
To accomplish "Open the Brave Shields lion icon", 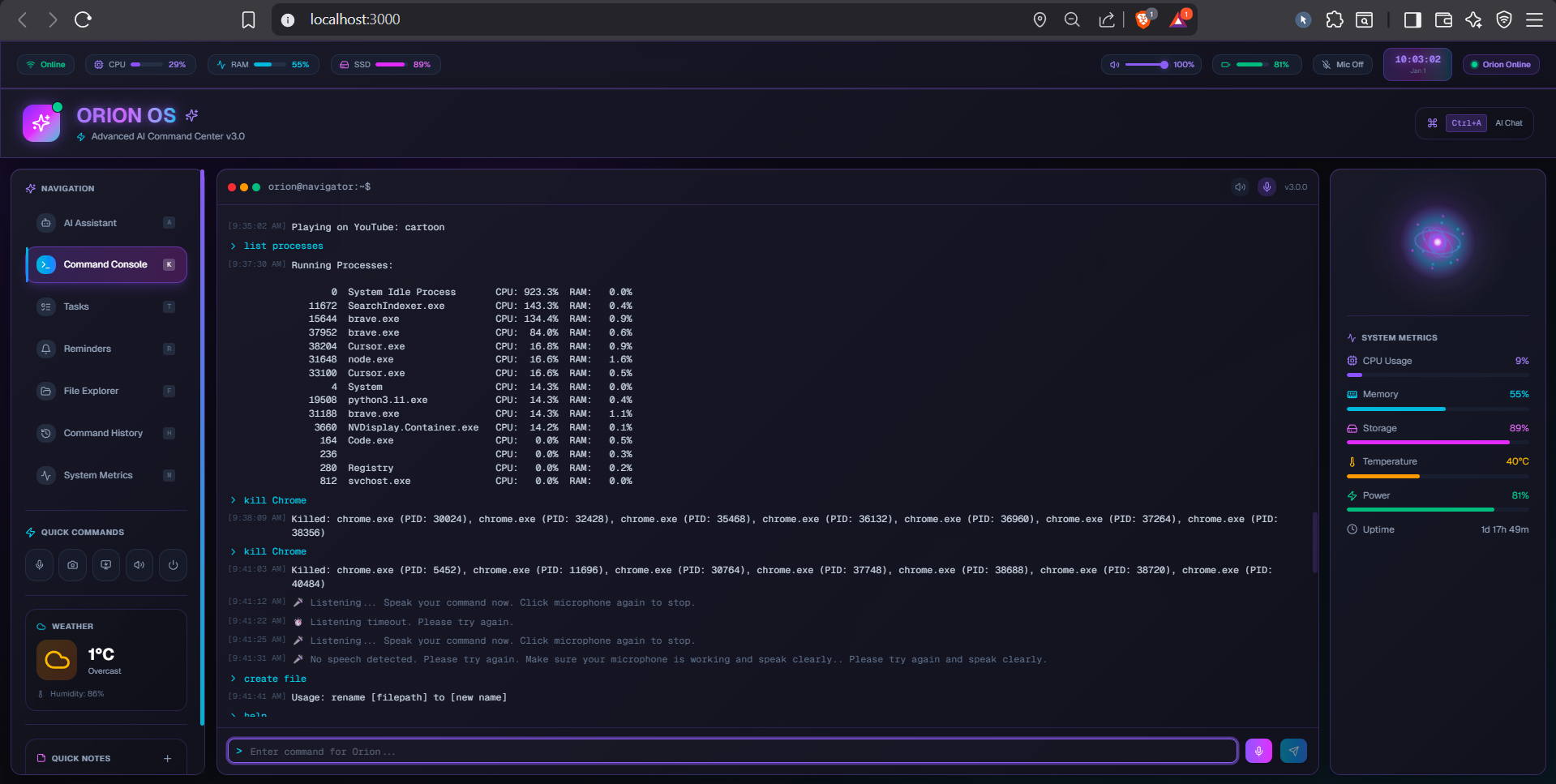I will tap(1144, 19).
